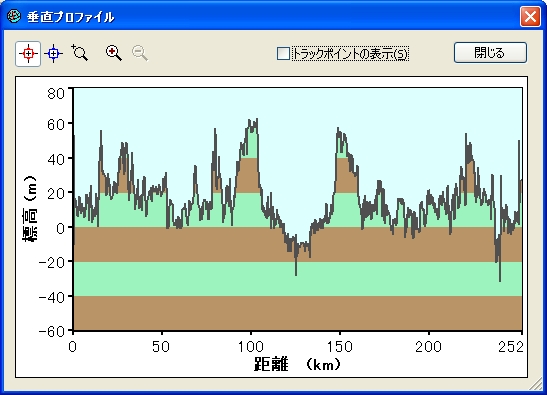Viewport: 547px width, 395px height.
Task: Click the 252 distance axis value
Action: [510, 347]
